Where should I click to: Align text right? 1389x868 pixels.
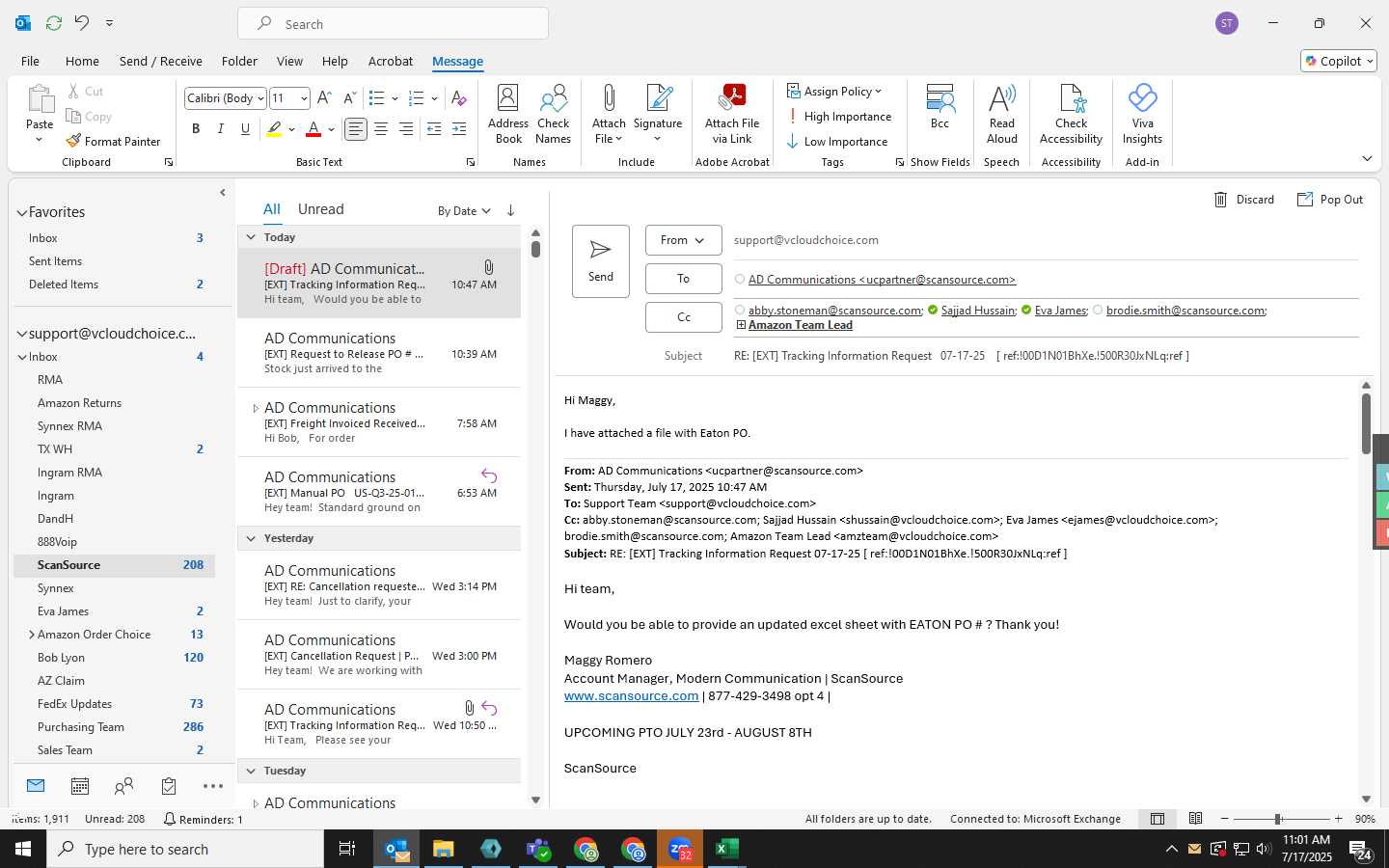(406, 128)
